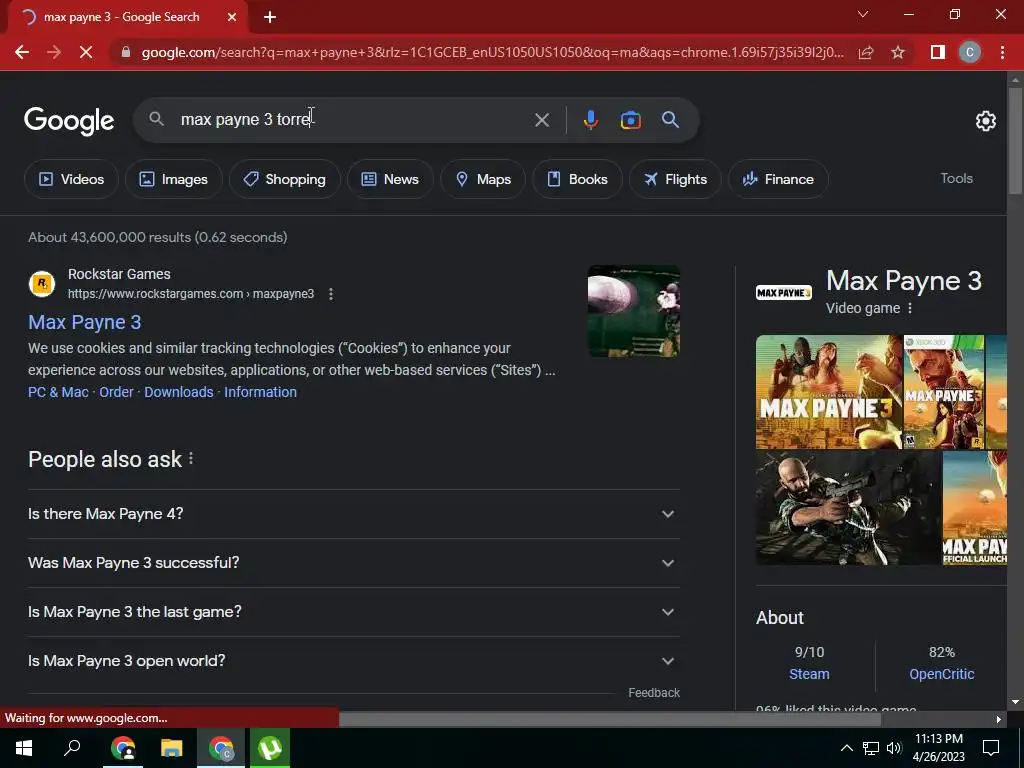1024x768 pixels.
Task: Click the Google logo
Action: point(69,121)
